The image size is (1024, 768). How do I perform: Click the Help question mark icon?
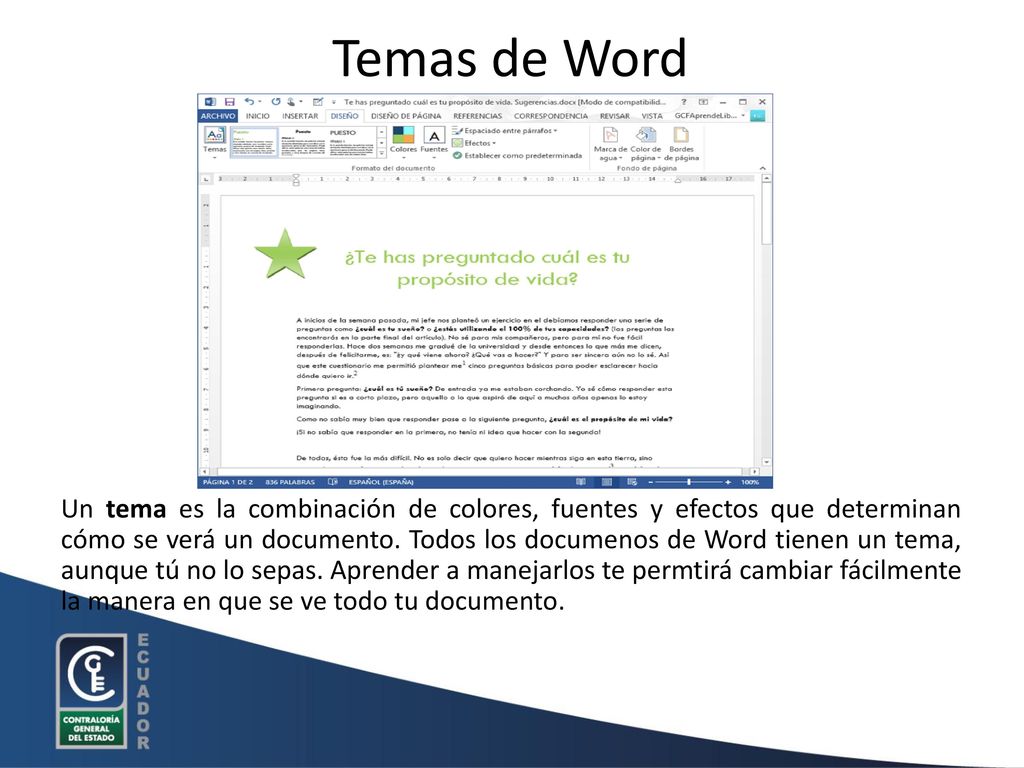684,102
